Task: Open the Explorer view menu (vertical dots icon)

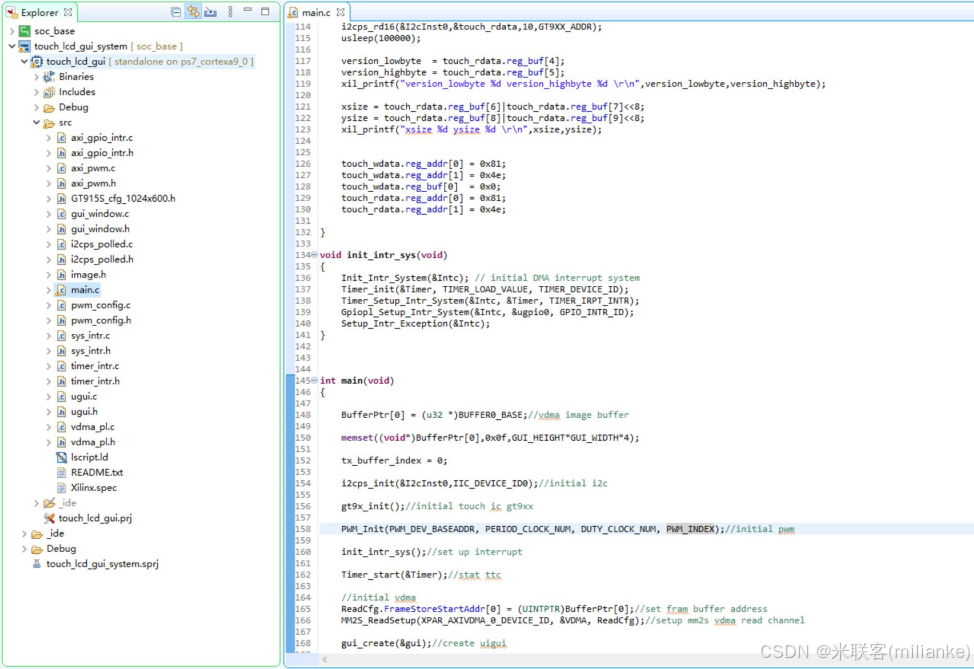Action: [x=229, y=11]
